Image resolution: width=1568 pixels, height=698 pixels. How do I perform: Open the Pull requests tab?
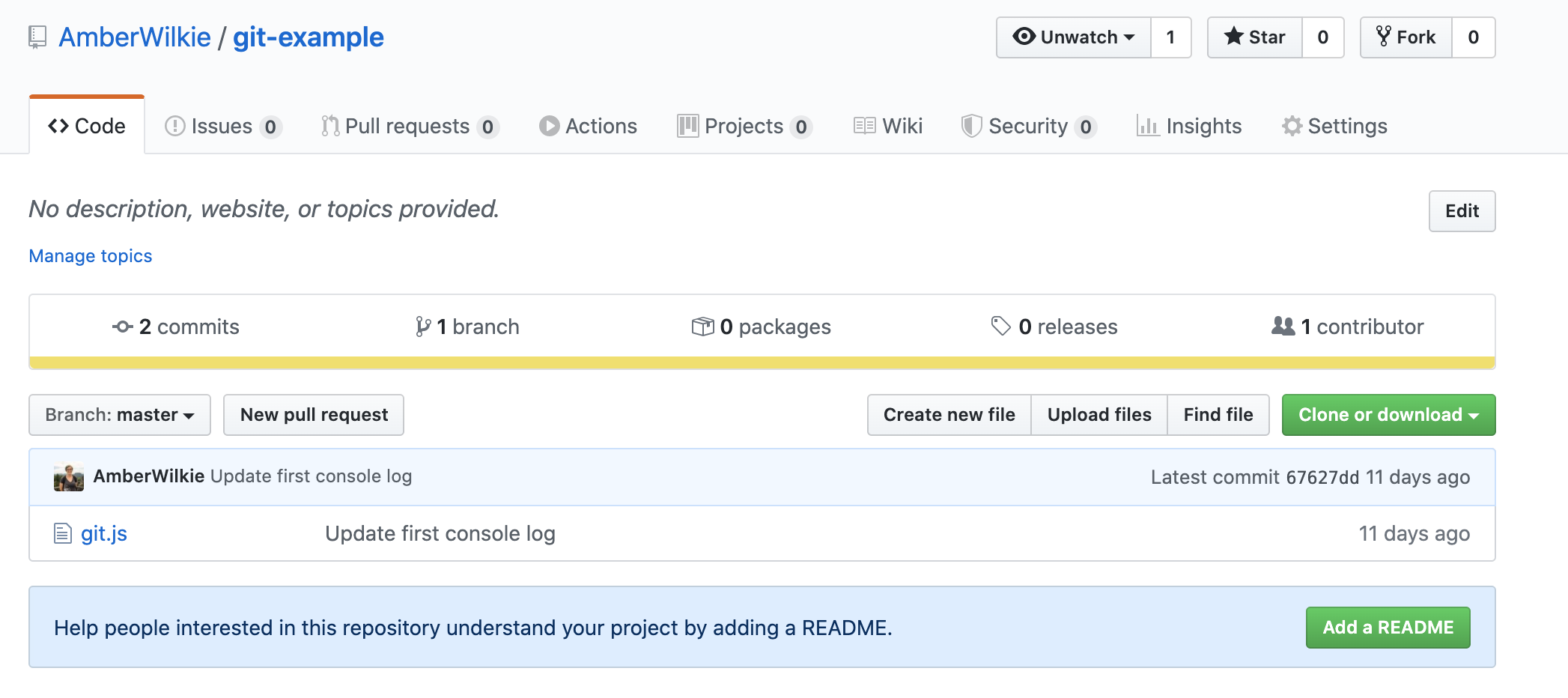409,127
